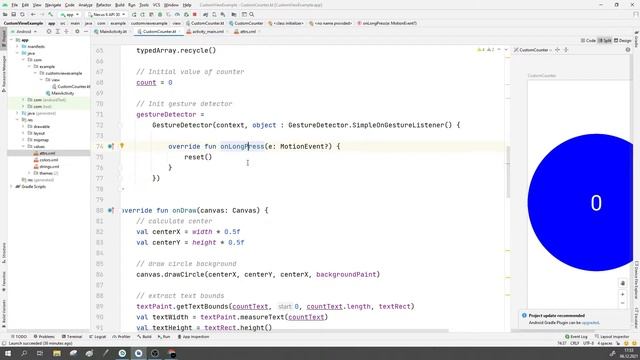Switch editor to Split view mode
The image size is (640, 360).
[604, 40]
